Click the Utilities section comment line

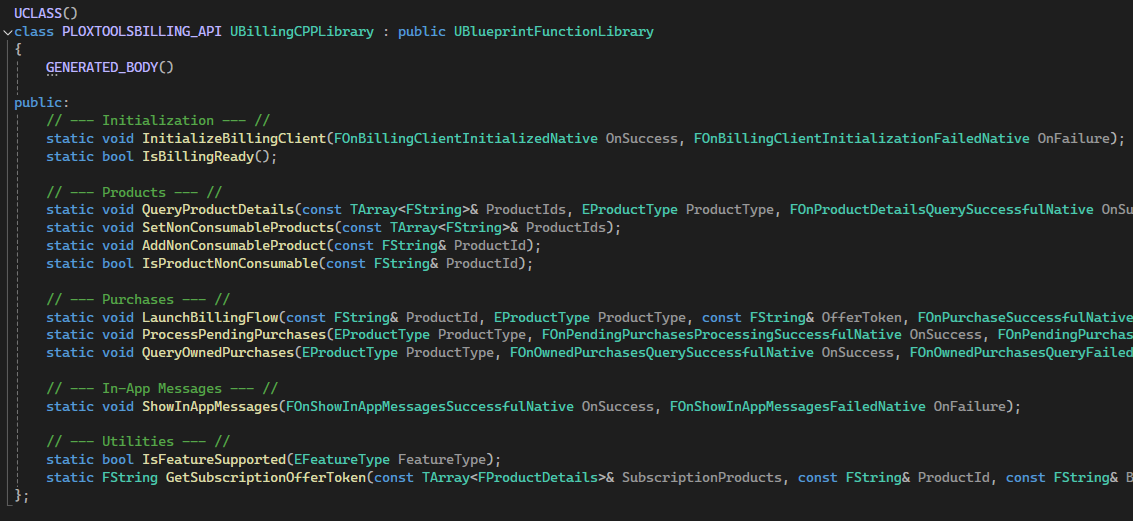pos(138,441)
